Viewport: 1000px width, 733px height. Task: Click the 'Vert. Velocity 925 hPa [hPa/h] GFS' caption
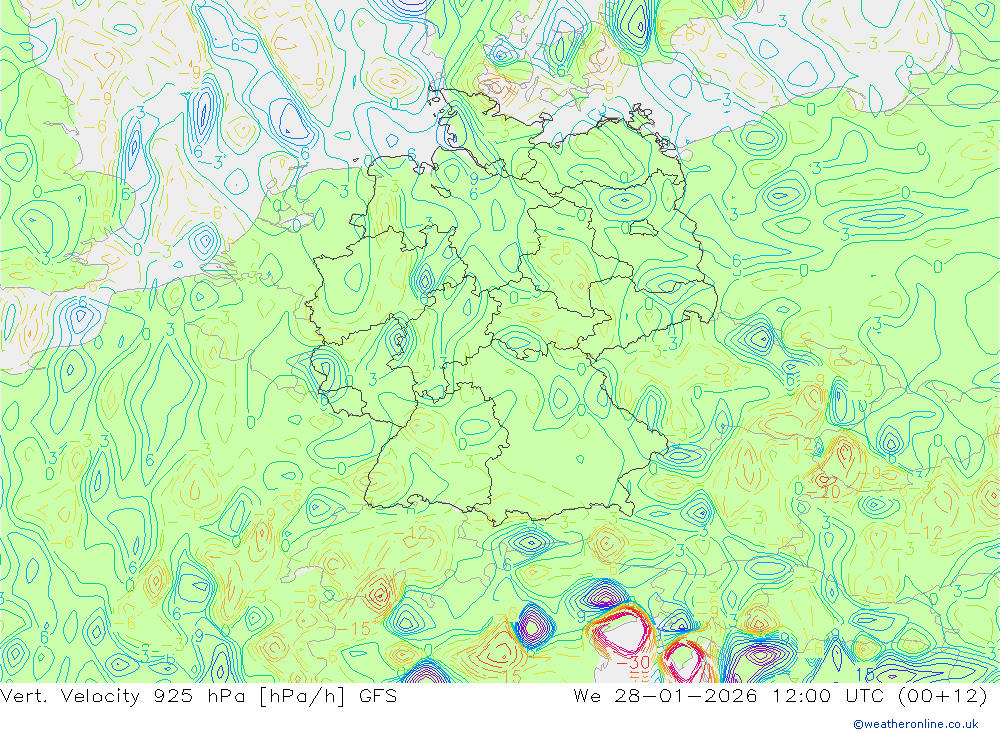(x=198, y=695)
